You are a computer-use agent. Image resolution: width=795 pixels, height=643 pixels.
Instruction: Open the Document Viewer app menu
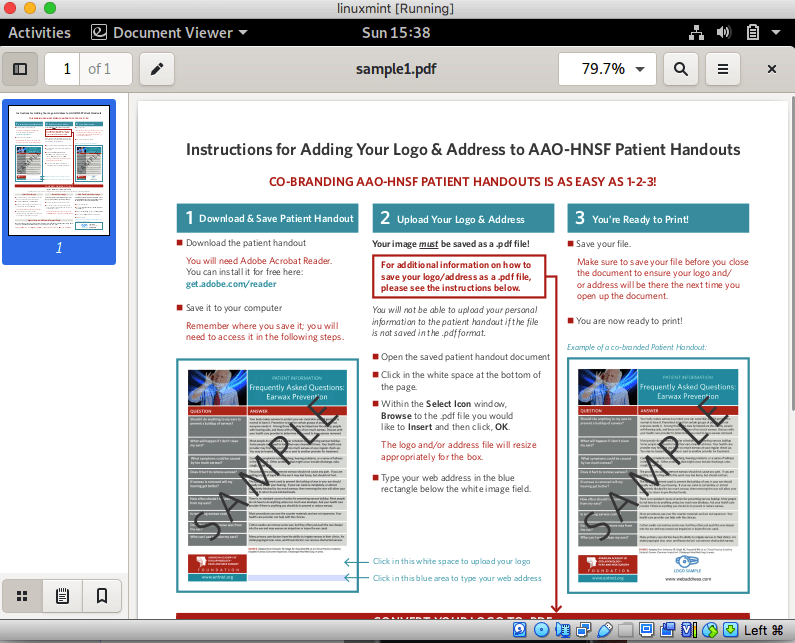coord(169,33)
